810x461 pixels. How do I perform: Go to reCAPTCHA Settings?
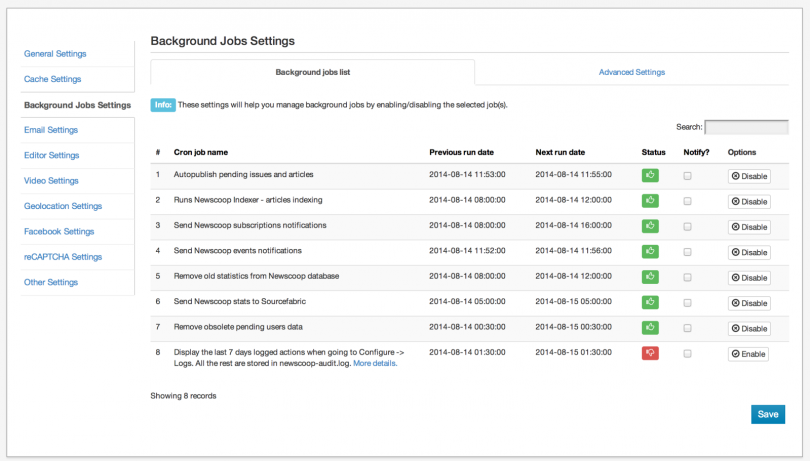63,256
